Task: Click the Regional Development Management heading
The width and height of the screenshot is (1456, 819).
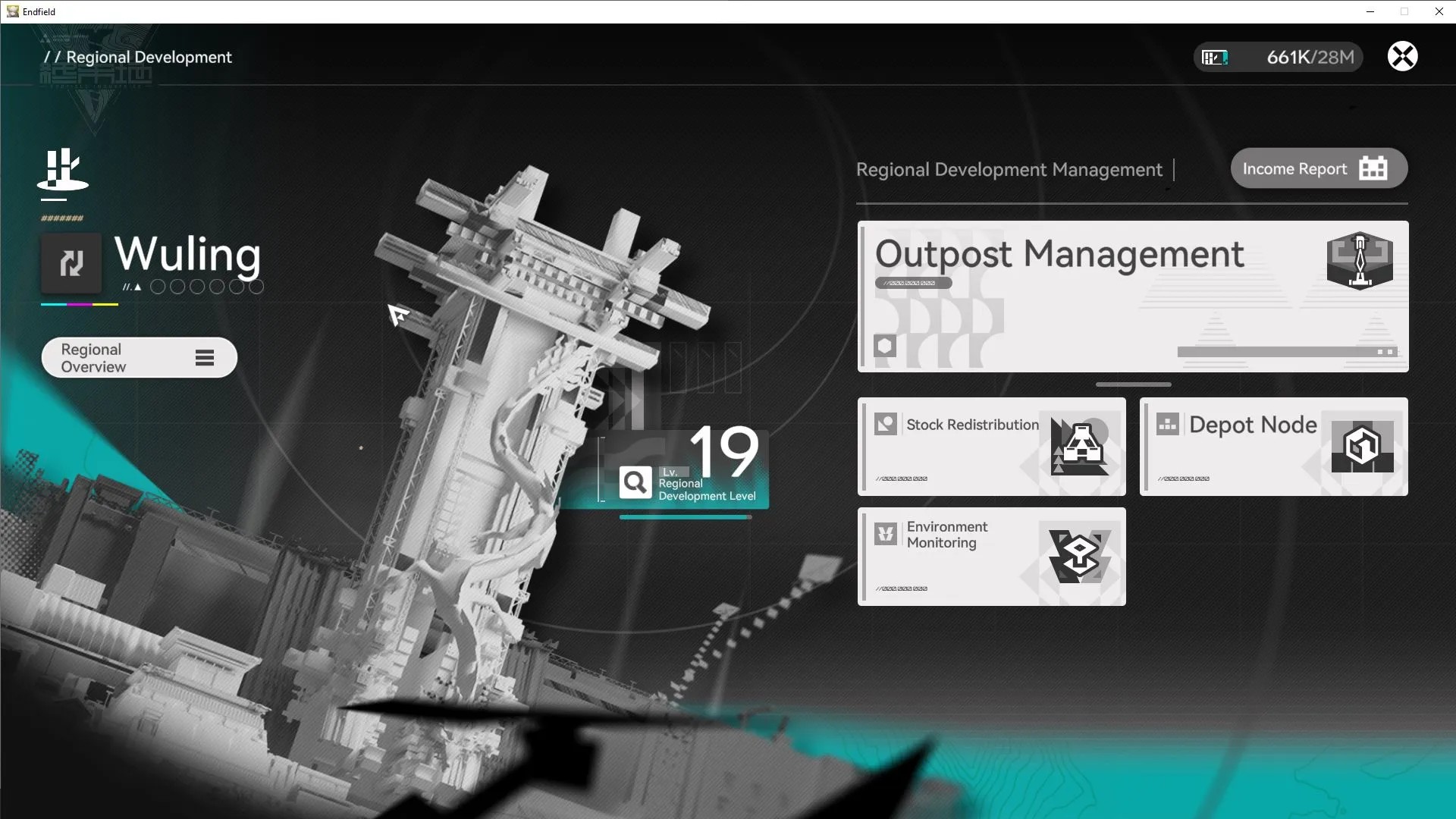Action: pyautogui.click(x=1009, y=170)
